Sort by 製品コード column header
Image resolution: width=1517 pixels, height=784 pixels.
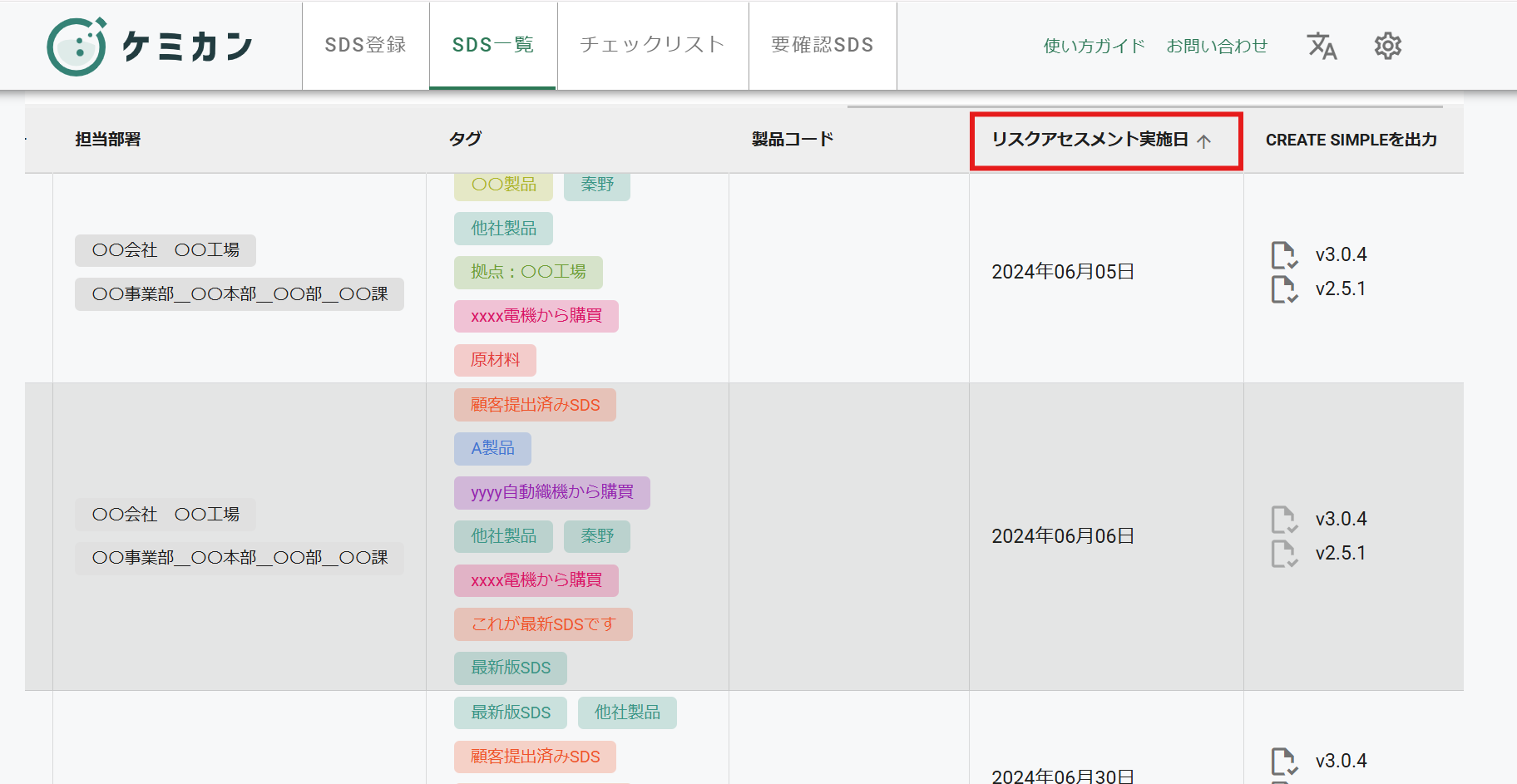click(x=793, y=140)
